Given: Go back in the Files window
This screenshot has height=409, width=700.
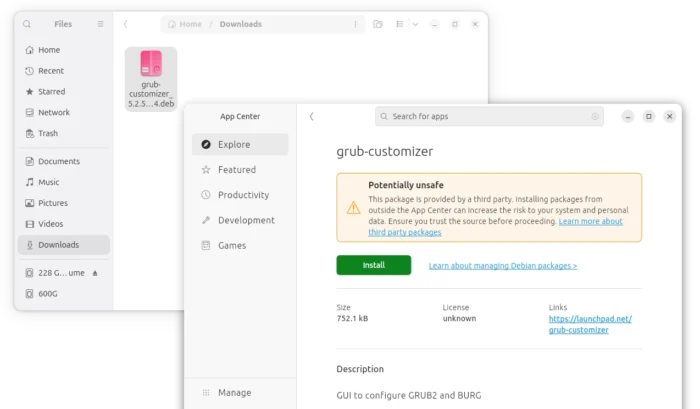Looking at the screenshot, I should pyautogui.click(x=125, y=24).
